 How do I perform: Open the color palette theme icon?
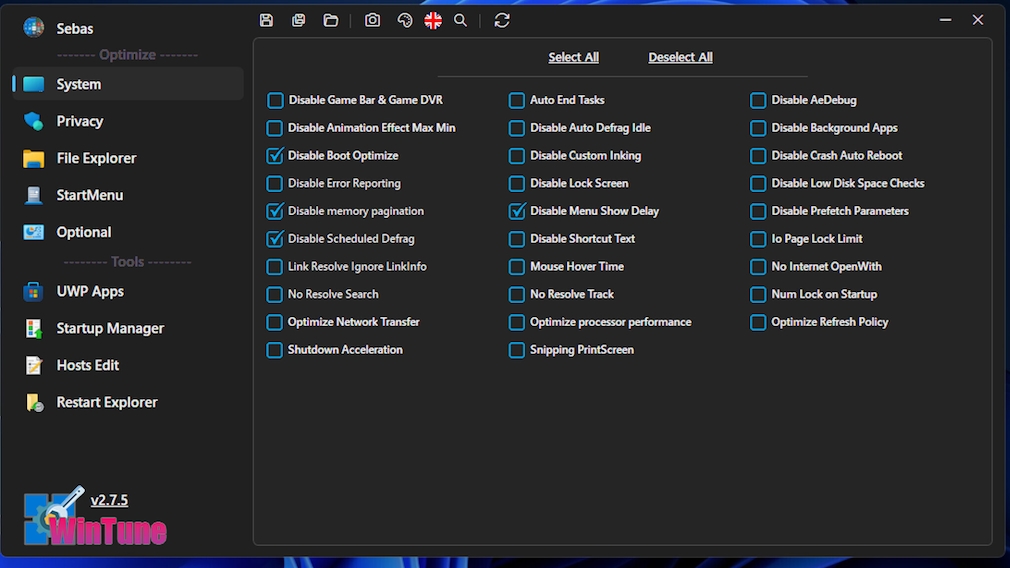404,20
